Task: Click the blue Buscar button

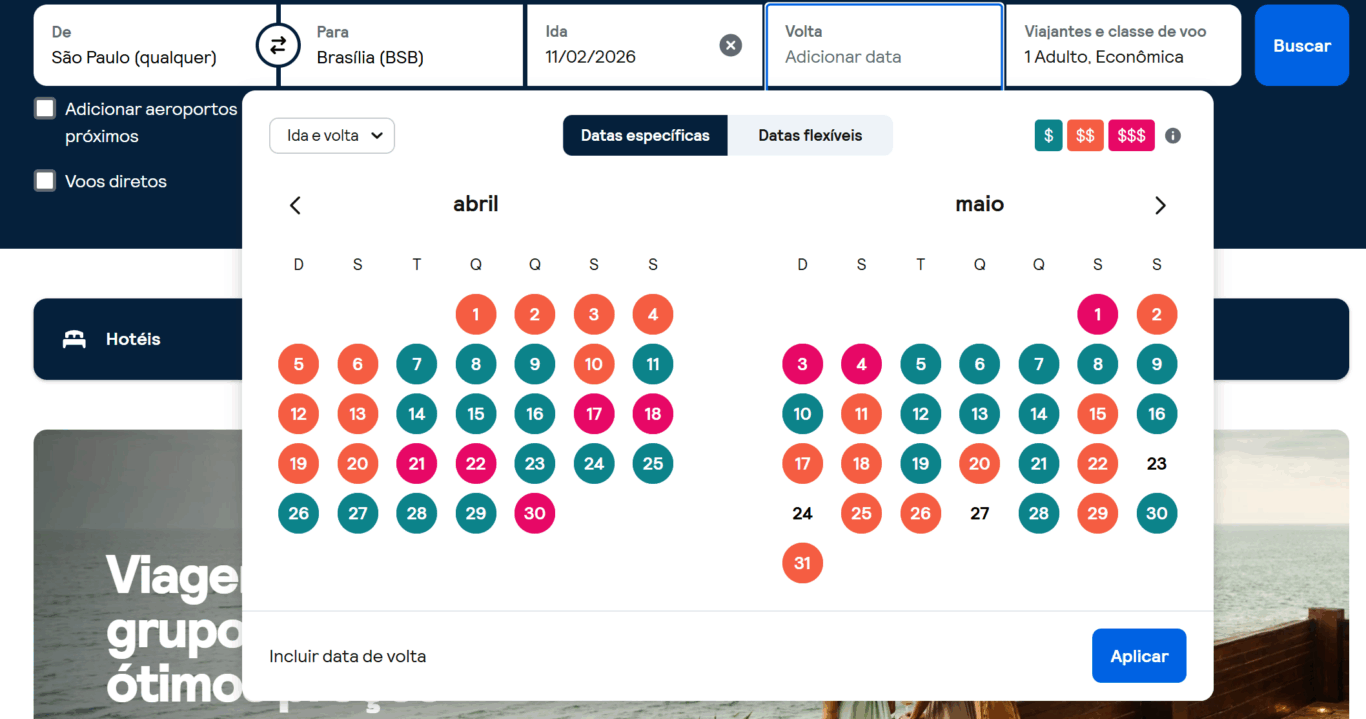Action: [x=1301, y=45]
